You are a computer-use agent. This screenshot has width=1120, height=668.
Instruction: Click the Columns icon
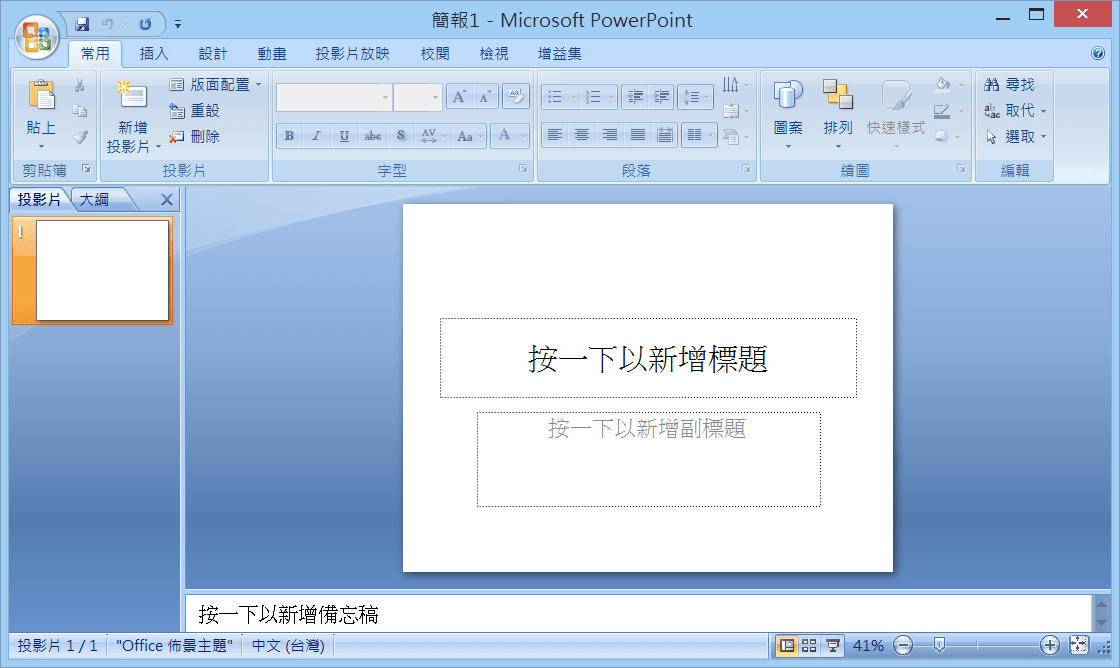[695, 135]
